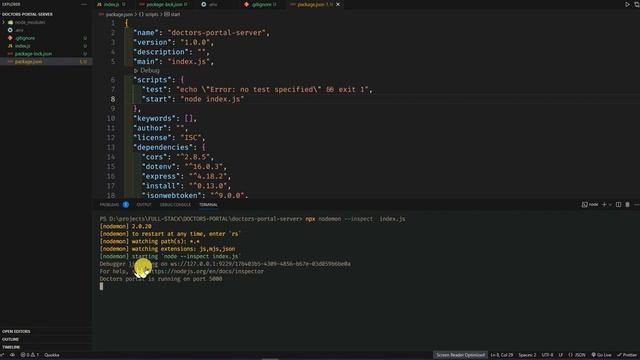
Task: Open the Output panel tab
Action: point(144,204)
